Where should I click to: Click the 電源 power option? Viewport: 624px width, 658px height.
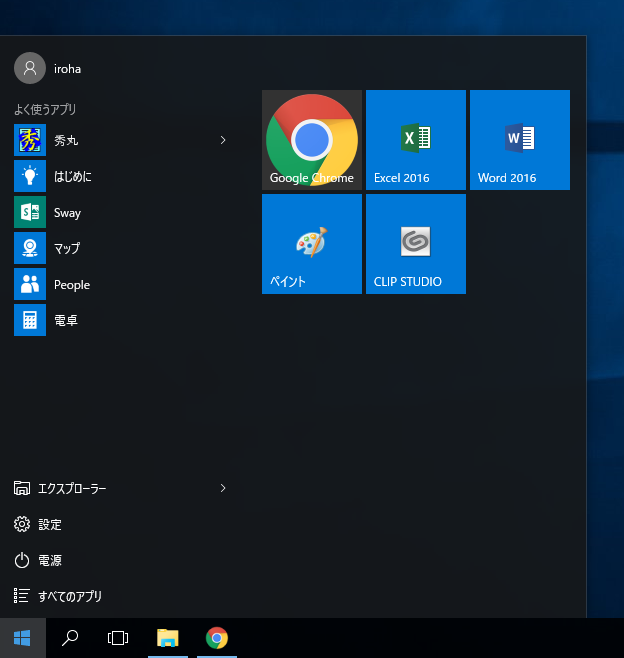[50, 560]
